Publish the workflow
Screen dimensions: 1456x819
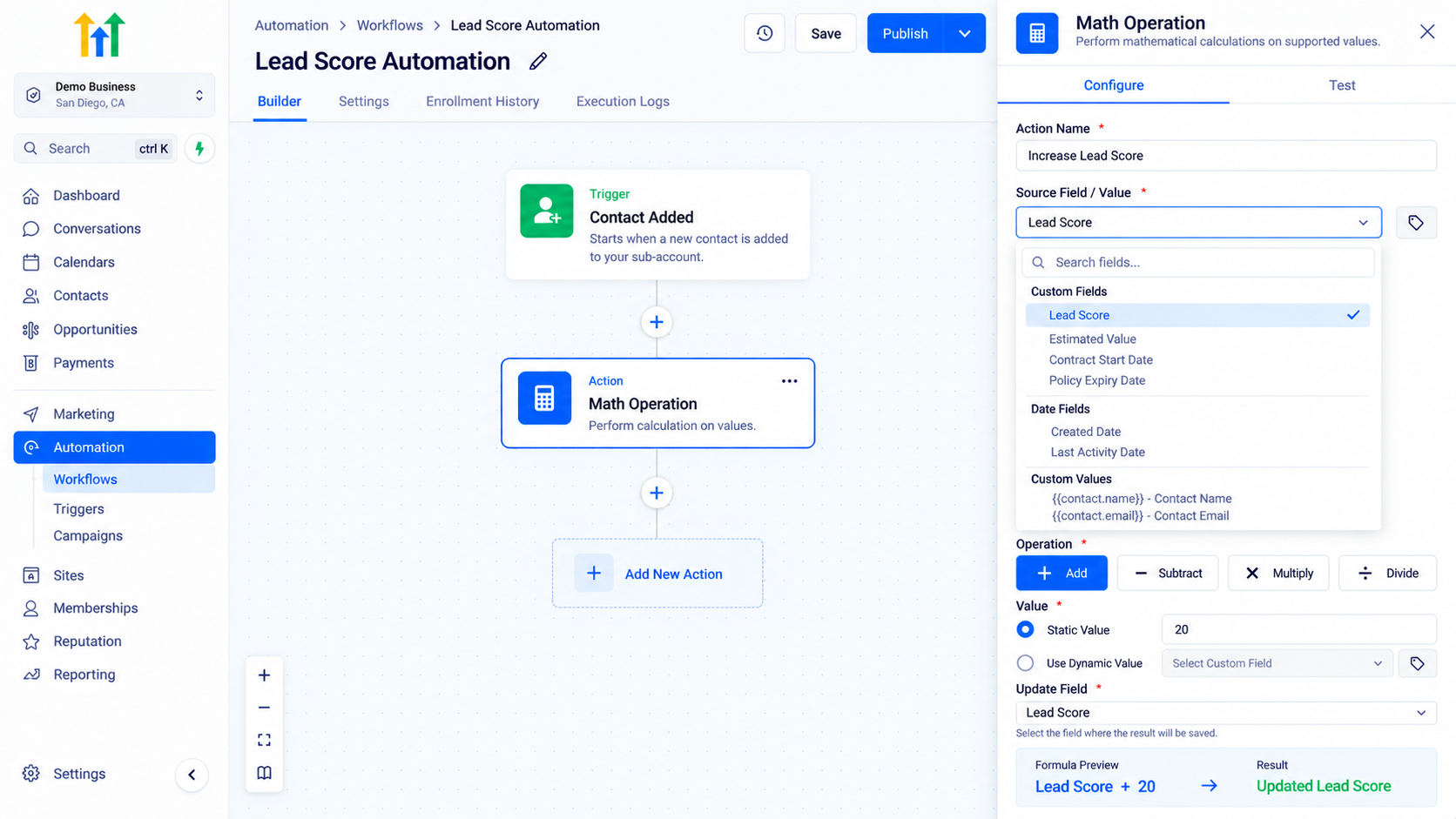pyautogui.click(x=906, y=33)
